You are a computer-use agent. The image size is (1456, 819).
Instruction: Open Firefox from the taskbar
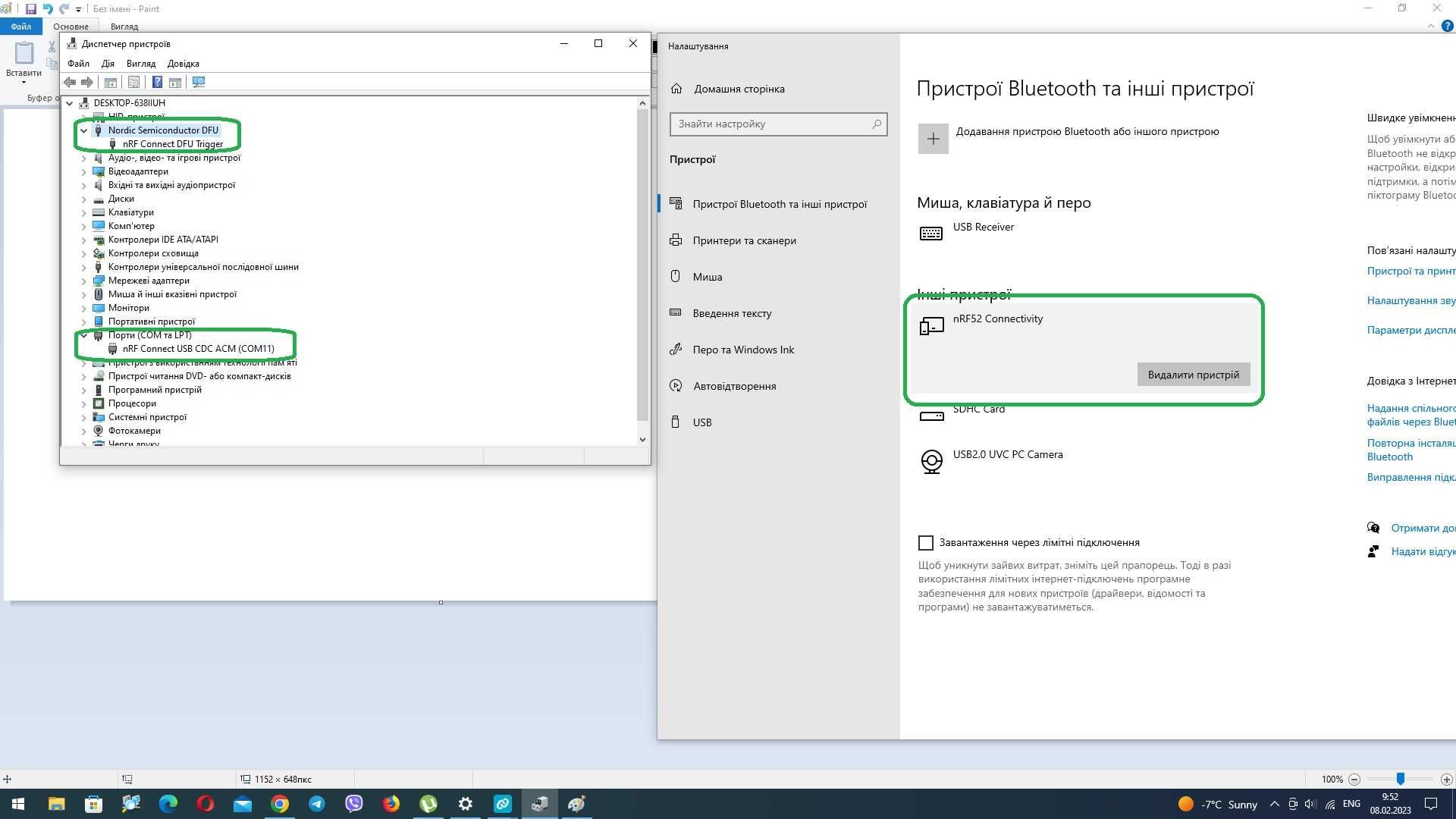[391, 804]
